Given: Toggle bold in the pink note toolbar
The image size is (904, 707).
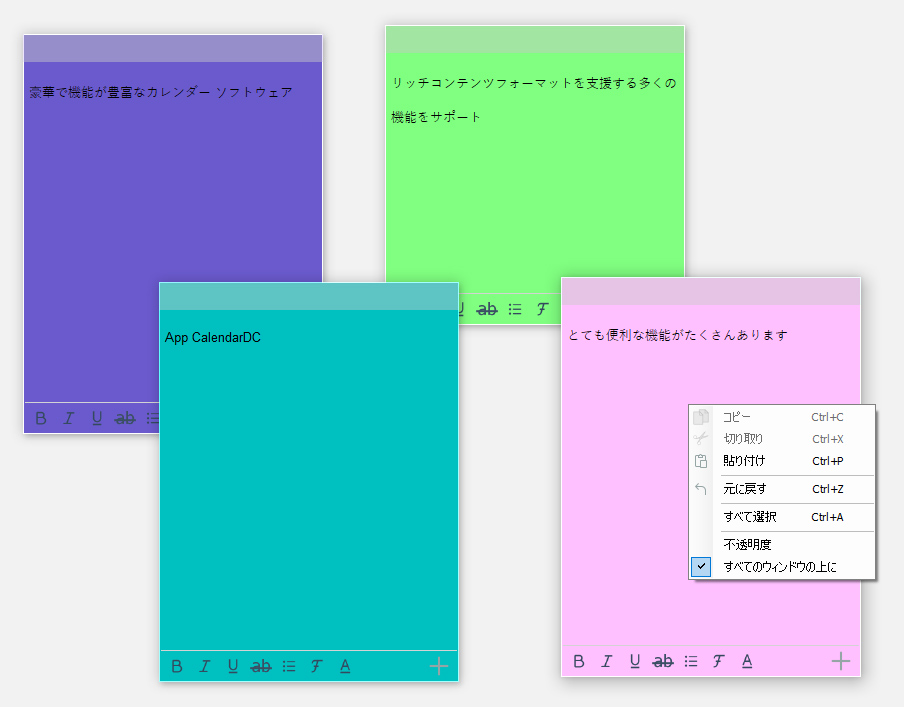Looking at the screenshot, I should [x=579, y=661].
